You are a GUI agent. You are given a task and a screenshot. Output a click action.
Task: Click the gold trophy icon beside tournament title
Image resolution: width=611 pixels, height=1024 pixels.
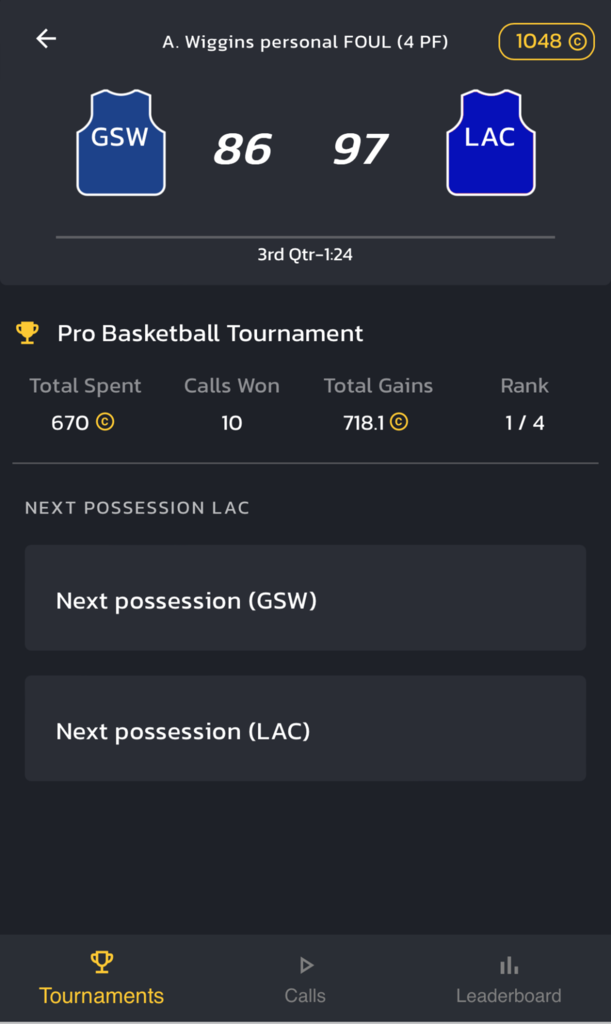coord(28,333)
